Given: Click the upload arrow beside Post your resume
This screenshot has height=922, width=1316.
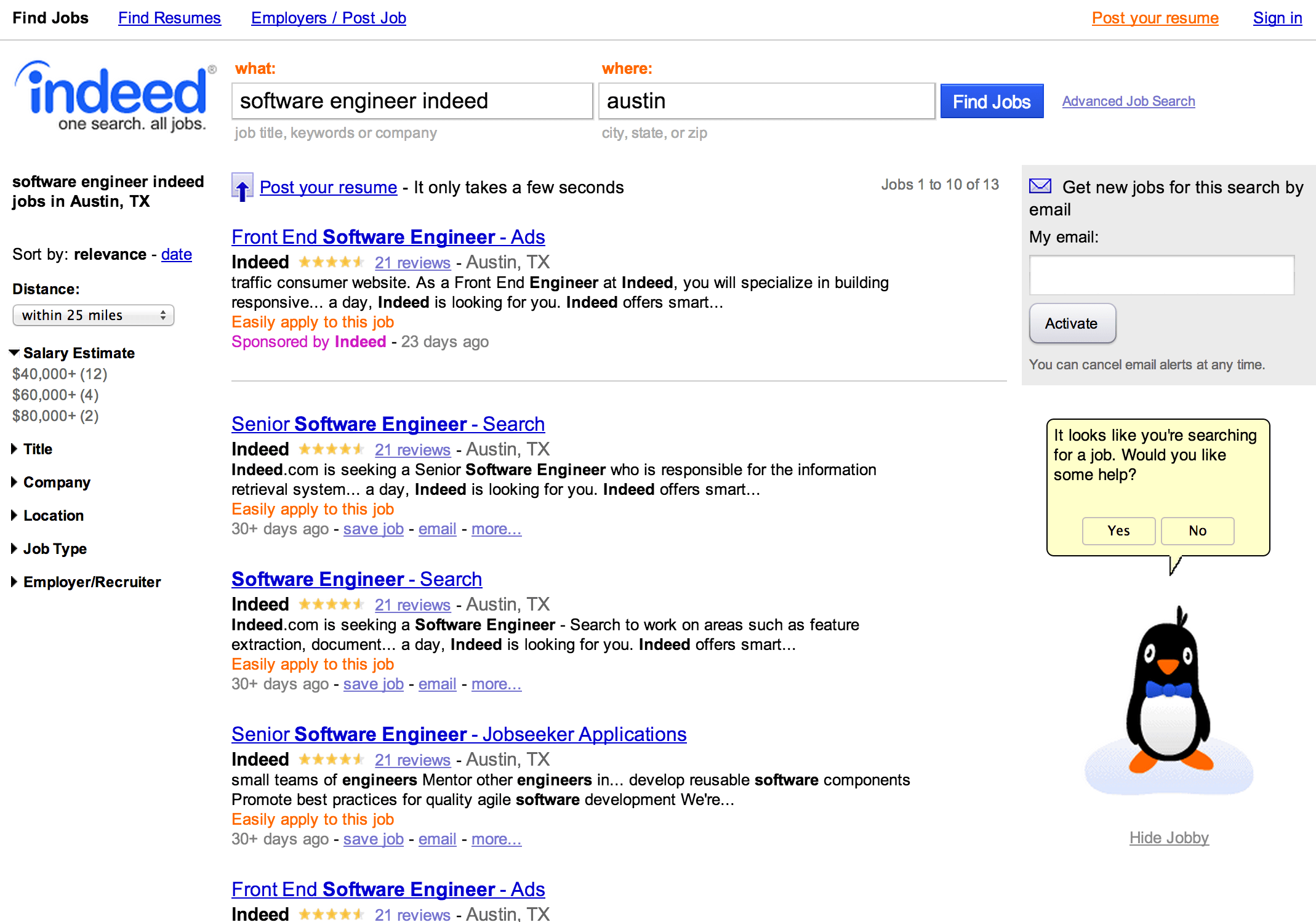Looking at the screenshot, I should [x=242, y=186].
